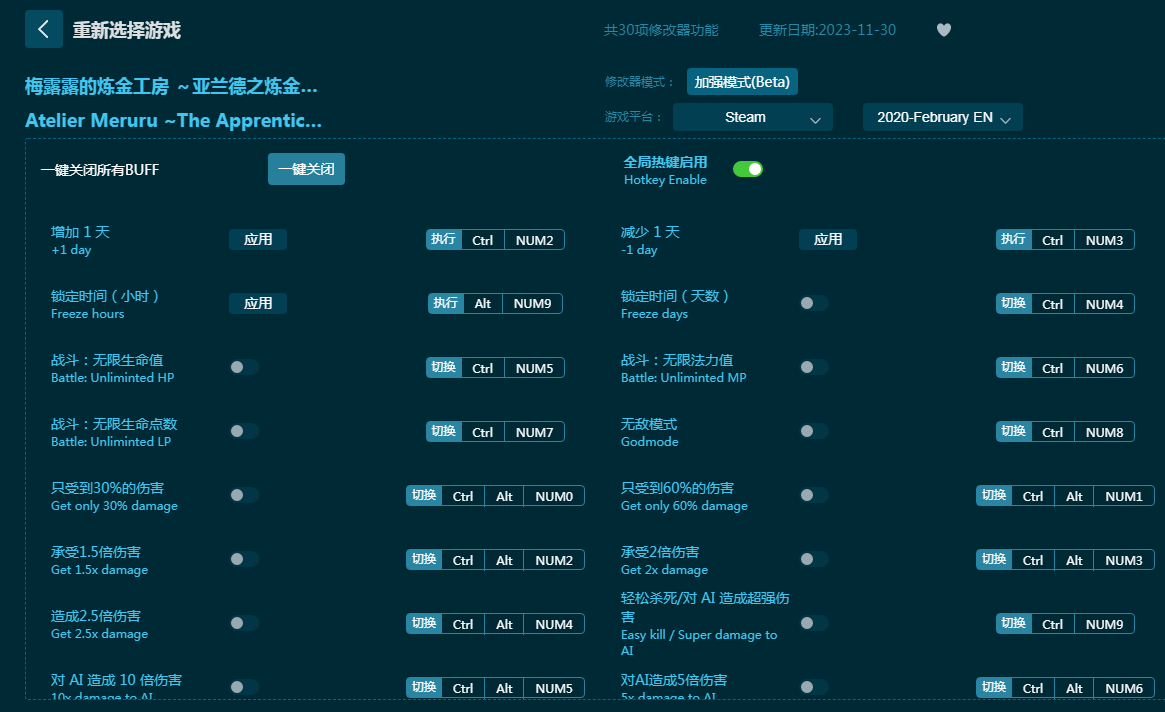Viewport: 1165px width, 712px height.
Task: Toggle Freeze days option
Action: click(x=813, y=303)
